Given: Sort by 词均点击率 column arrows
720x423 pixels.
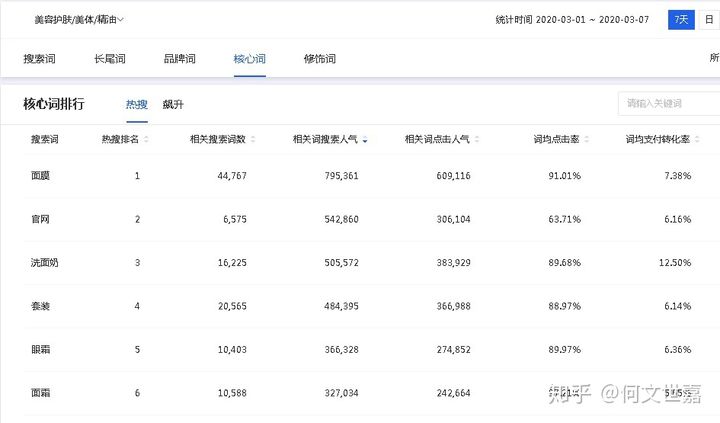Looking at the screenshot, I should (588, 140).
